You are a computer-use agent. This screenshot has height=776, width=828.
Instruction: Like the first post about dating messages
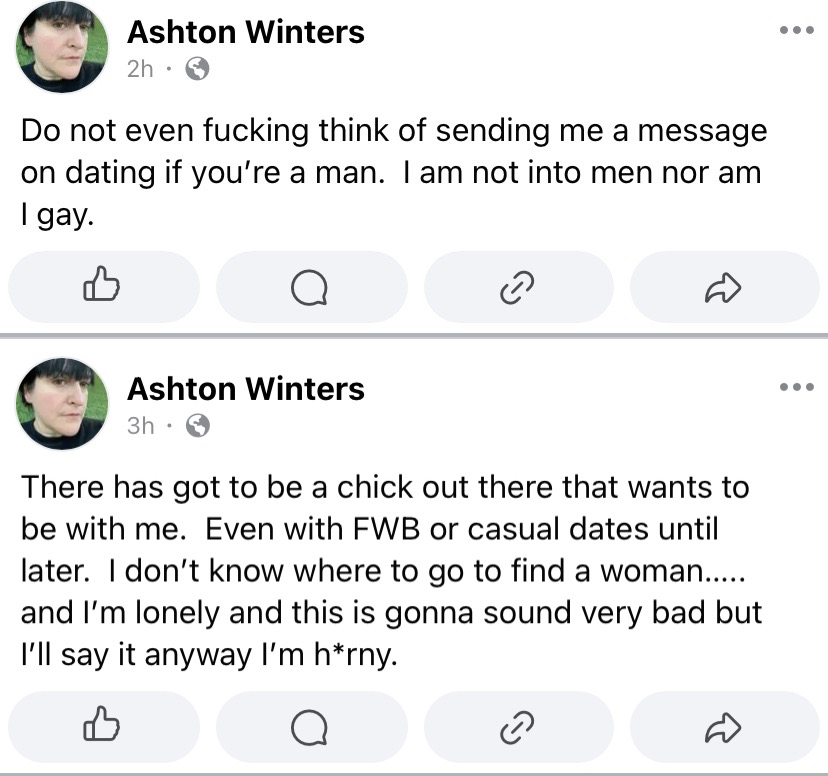pyautogui.click(x=104, y=287)
